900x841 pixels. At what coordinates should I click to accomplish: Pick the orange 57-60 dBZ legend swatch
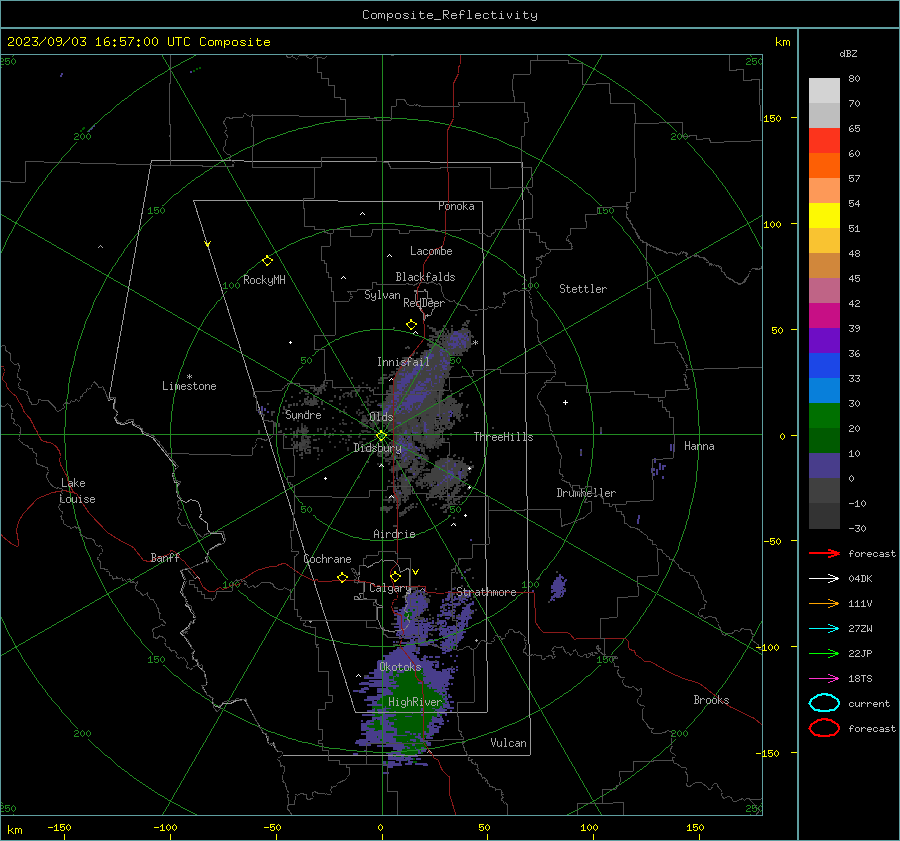(824, 166)
